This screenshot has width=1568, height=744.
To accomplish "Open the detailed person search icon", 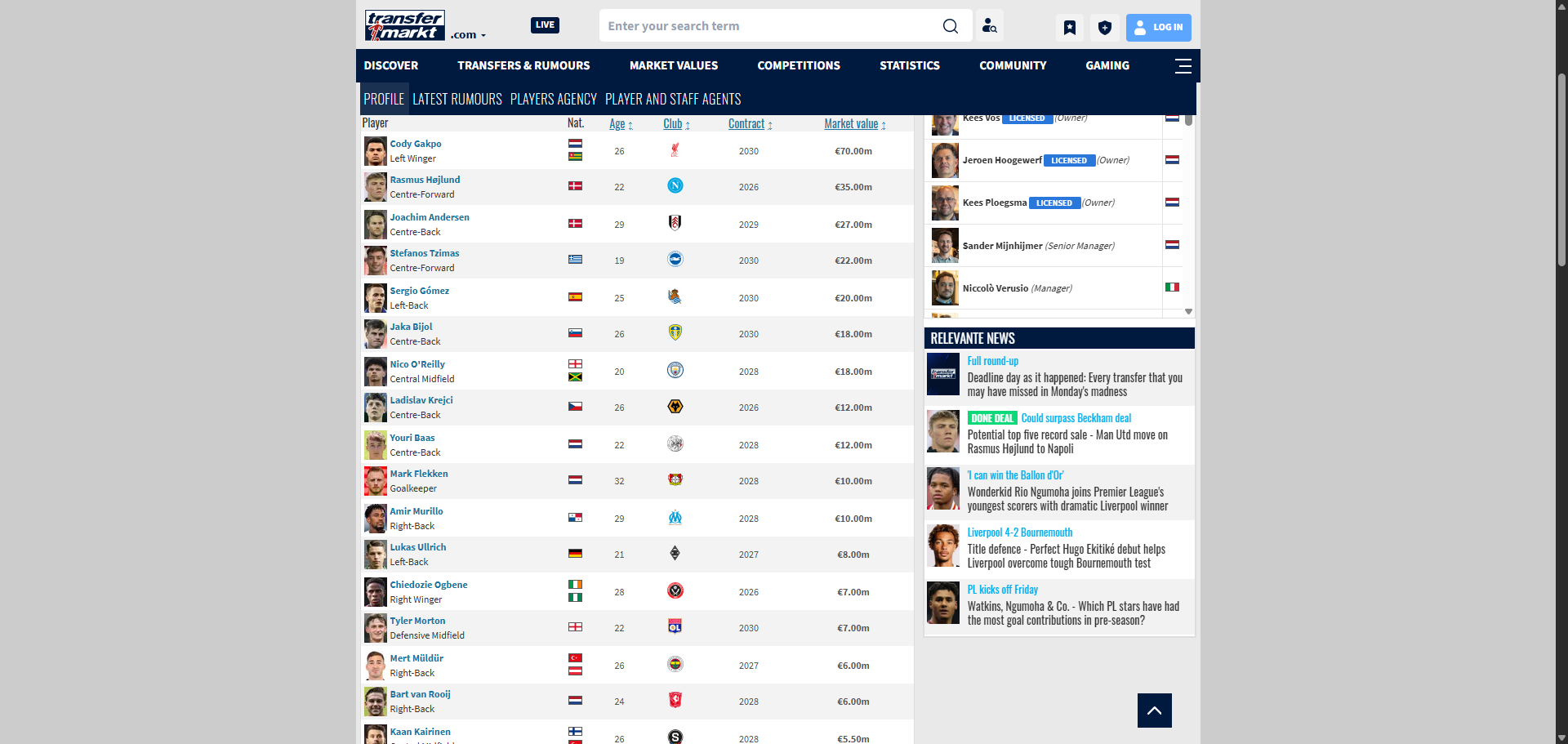I will [989, 26].
